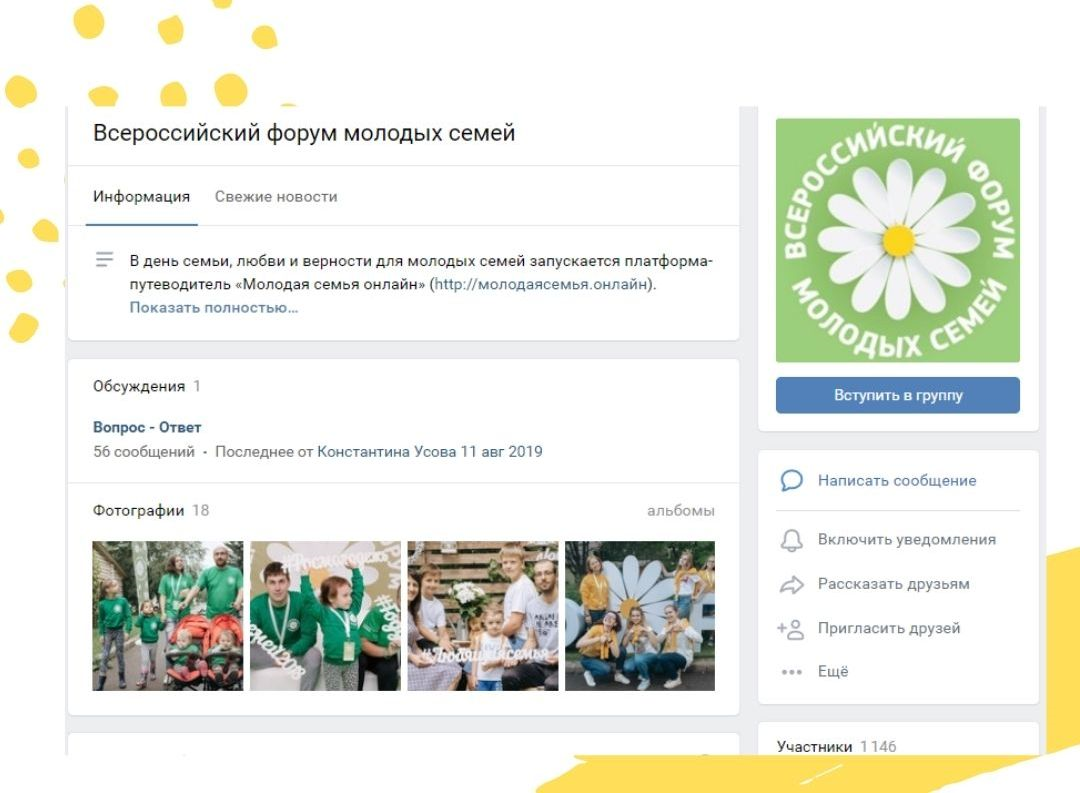Click the three-dots more icon
This screenshot has width=1080, height=793.
791,672
